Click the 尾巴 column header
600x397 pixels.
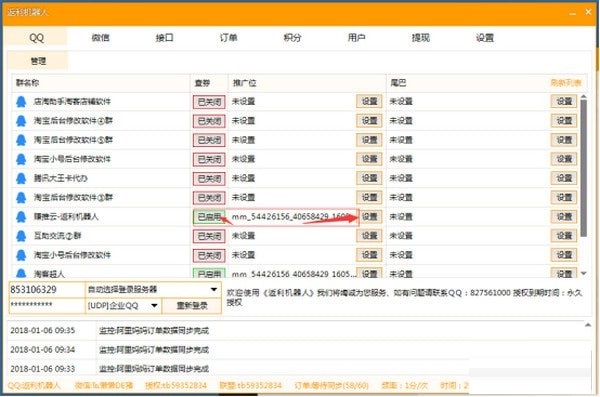[398, 83]
